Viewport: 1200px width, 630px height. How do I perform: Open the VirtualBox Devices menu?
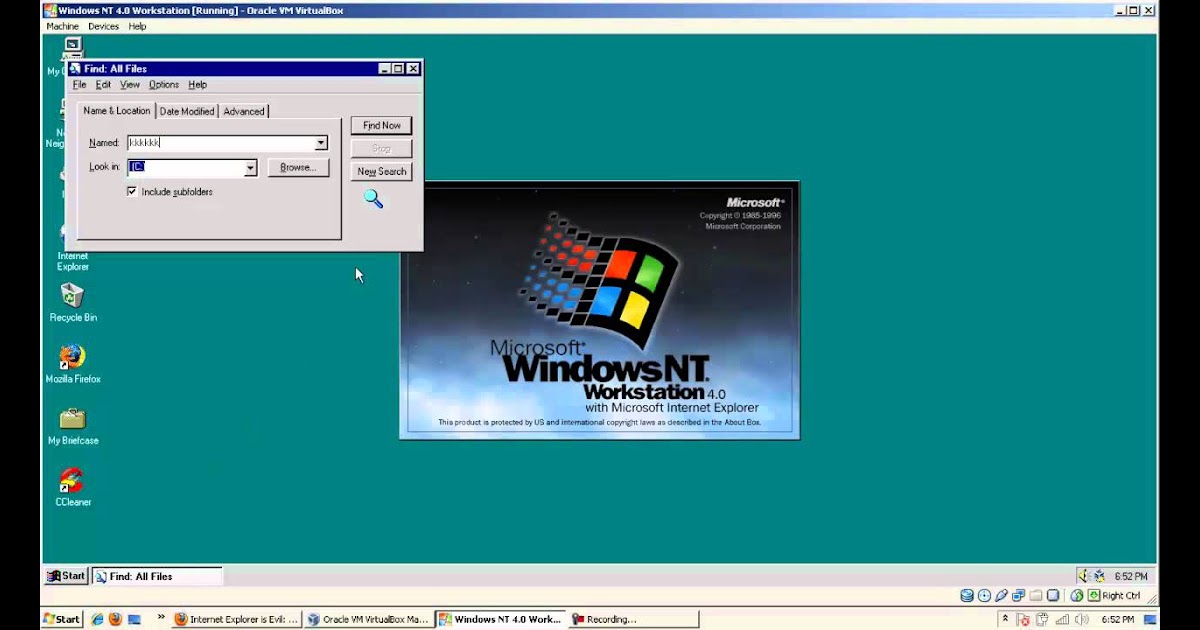click(103, 27)
